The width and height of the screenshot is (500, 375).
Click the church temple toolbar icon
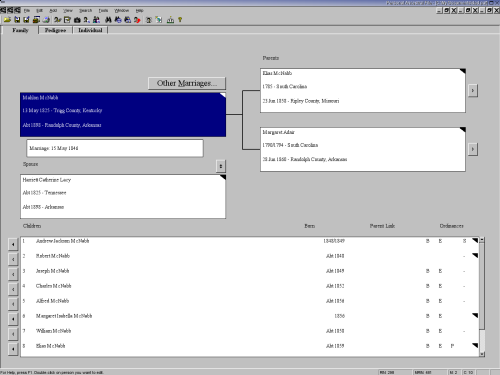click(170, 20)
